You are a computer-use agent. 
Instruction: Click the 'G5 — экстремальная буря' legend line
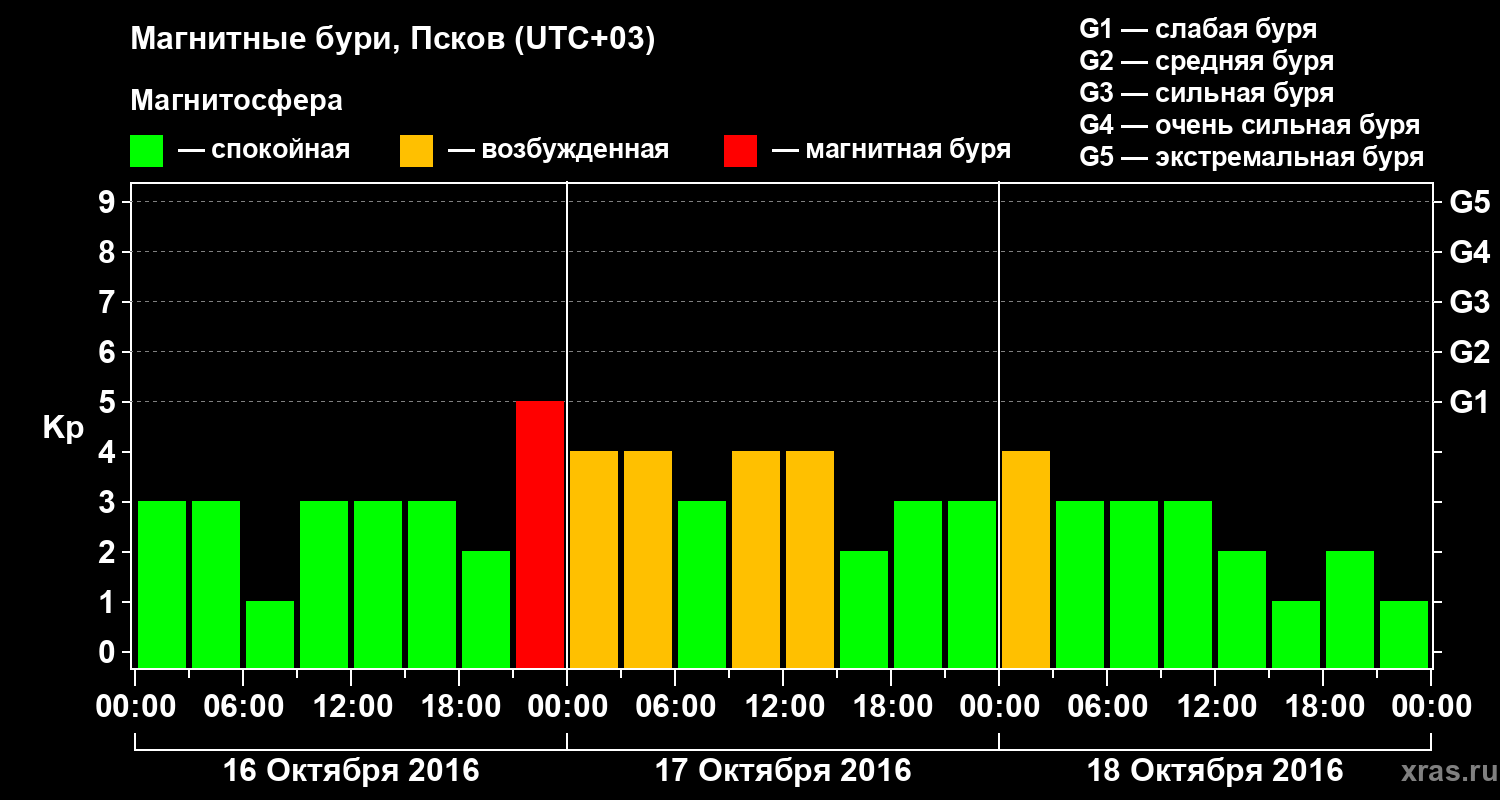click(1251, 157)
